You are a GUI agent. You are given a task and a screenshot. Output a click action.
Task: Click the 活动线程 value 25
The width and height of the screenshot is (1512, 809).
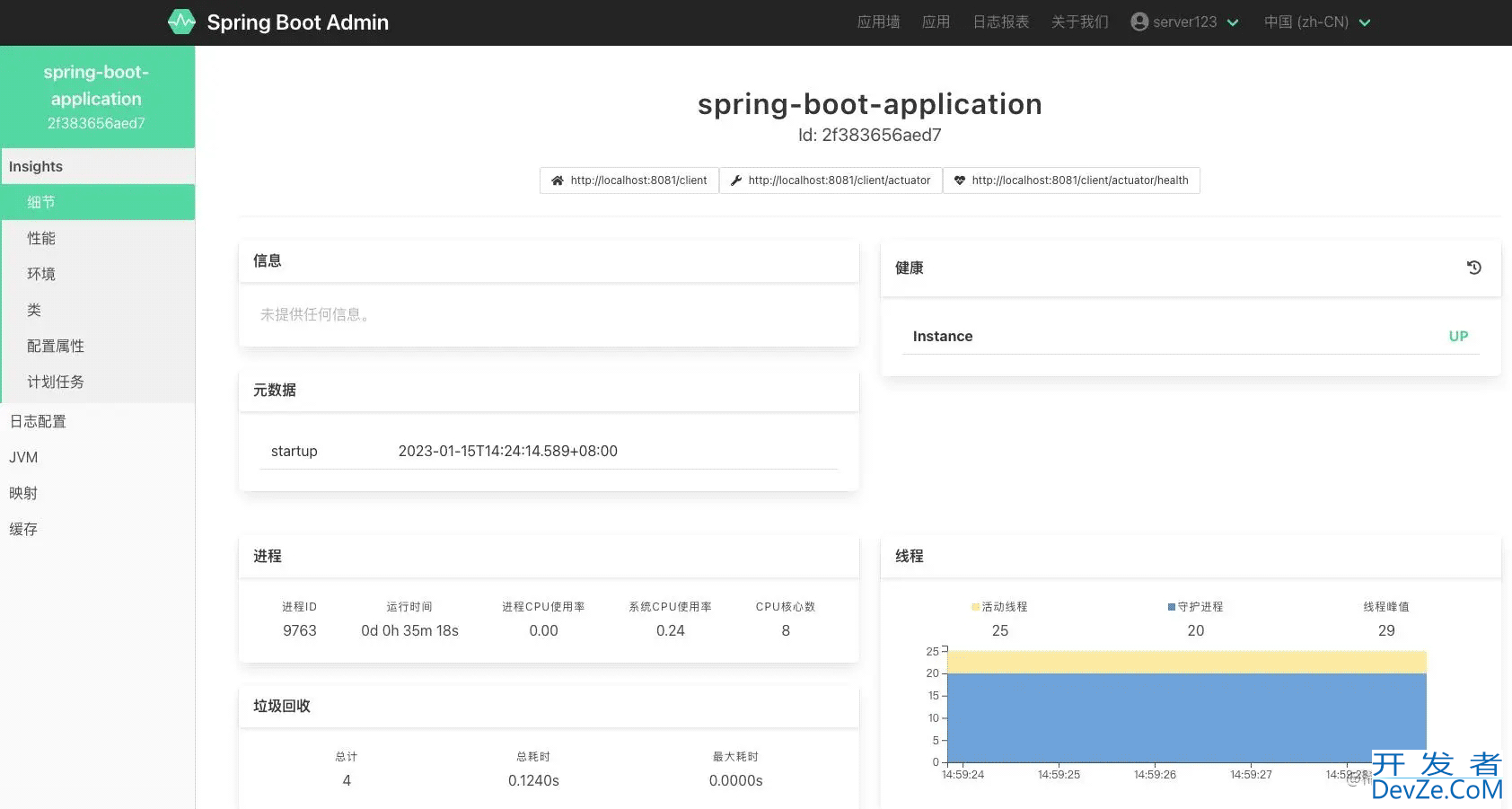[1000, 630]
